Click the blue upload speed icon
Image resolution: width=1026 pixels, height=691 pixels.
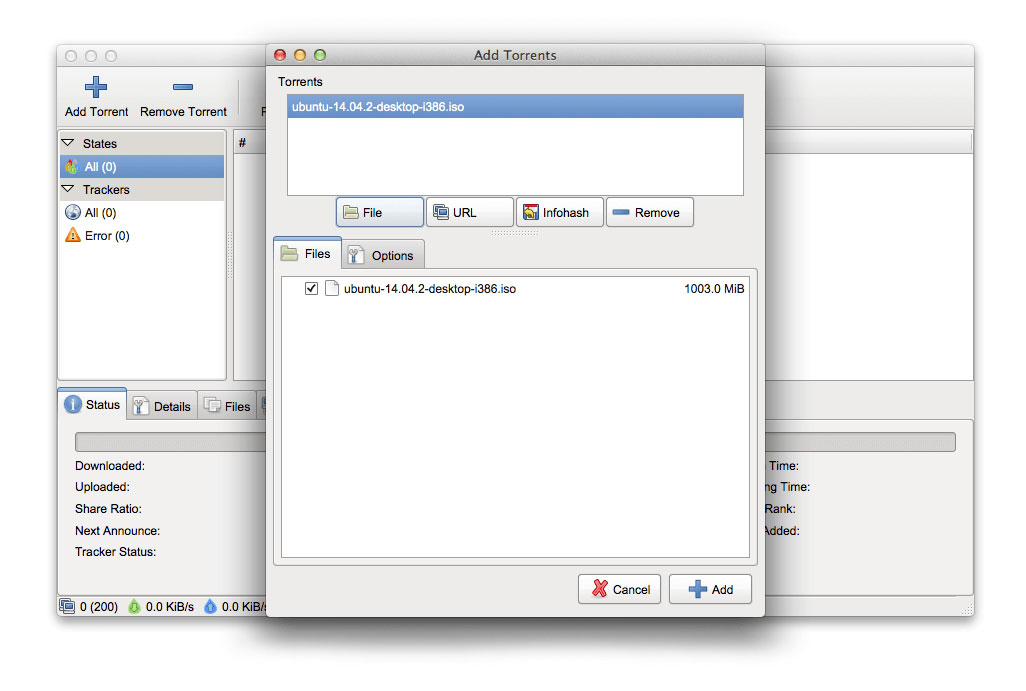coord(210,607)
